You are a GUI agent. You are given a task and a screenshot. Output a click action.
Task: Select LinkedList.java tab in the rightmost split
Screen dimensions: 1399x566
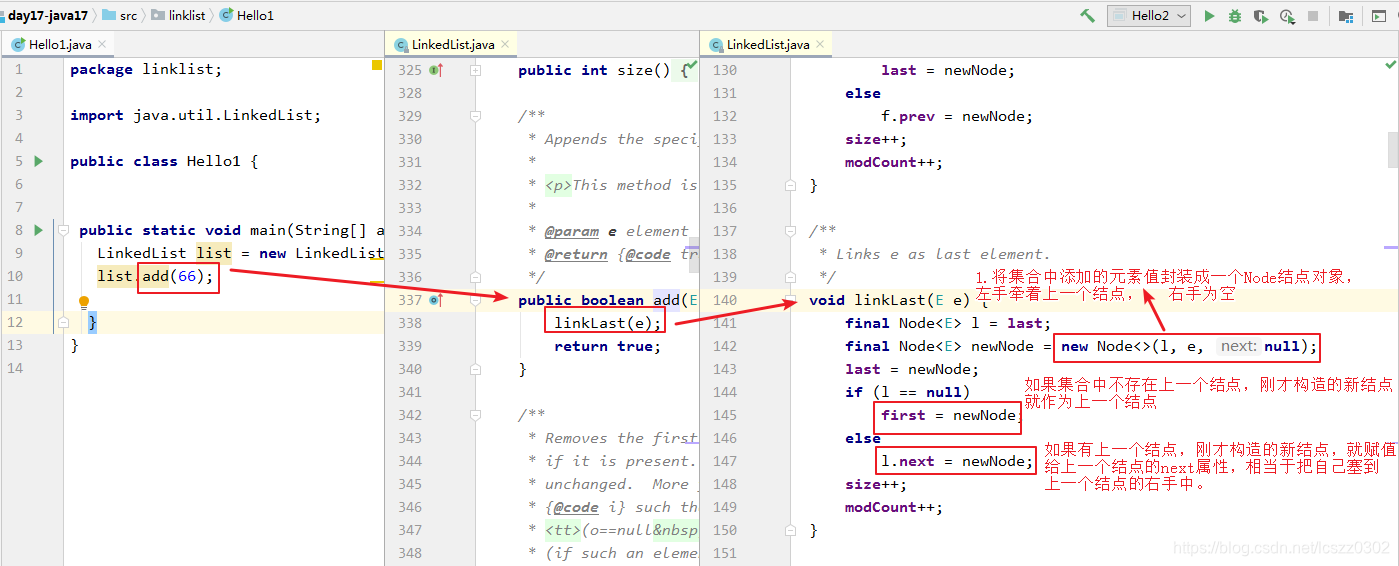point(768,44)
